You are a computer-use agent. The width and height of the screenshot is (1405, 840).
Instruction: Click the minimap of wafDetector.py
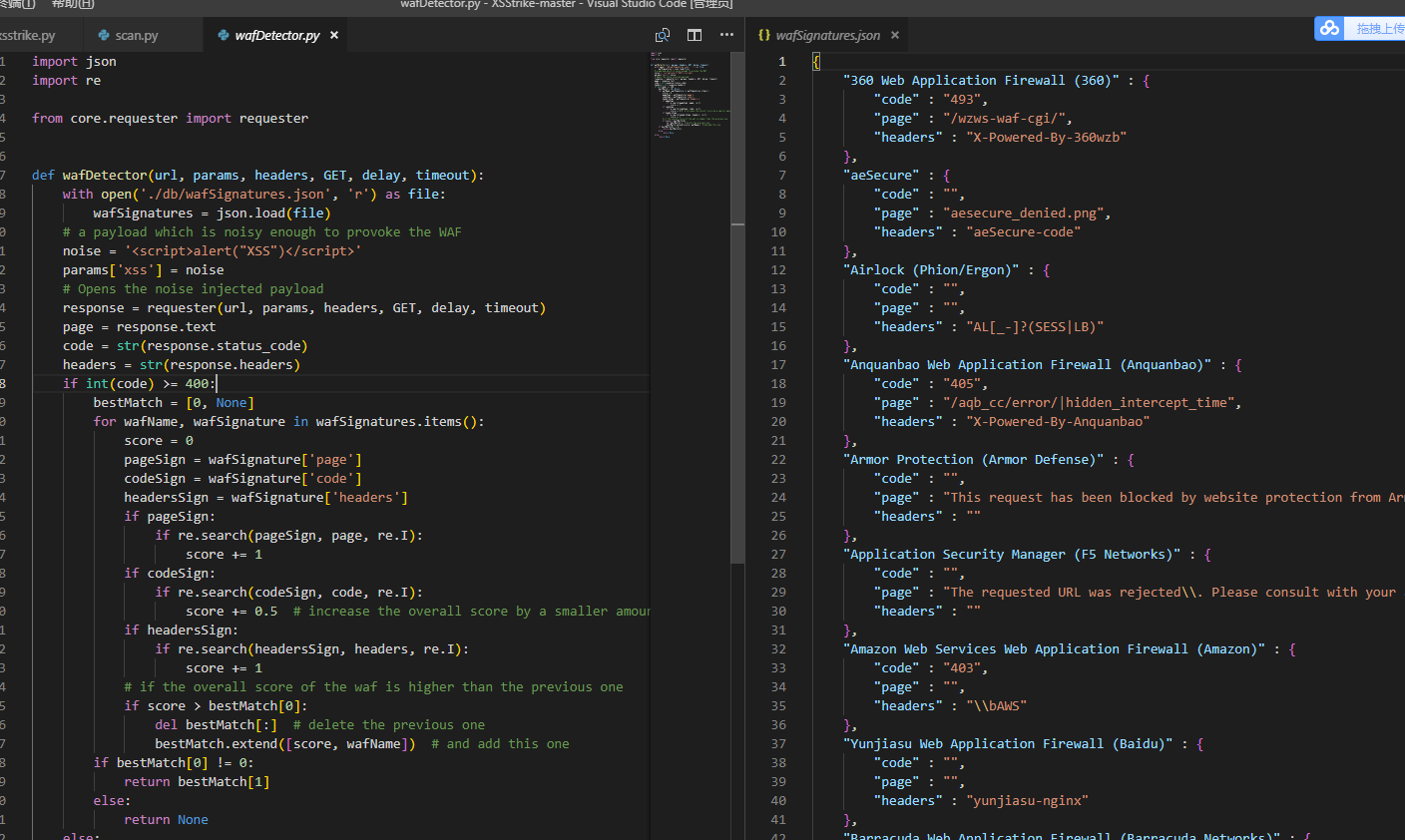pyautogui.click(x=690, y=95)
